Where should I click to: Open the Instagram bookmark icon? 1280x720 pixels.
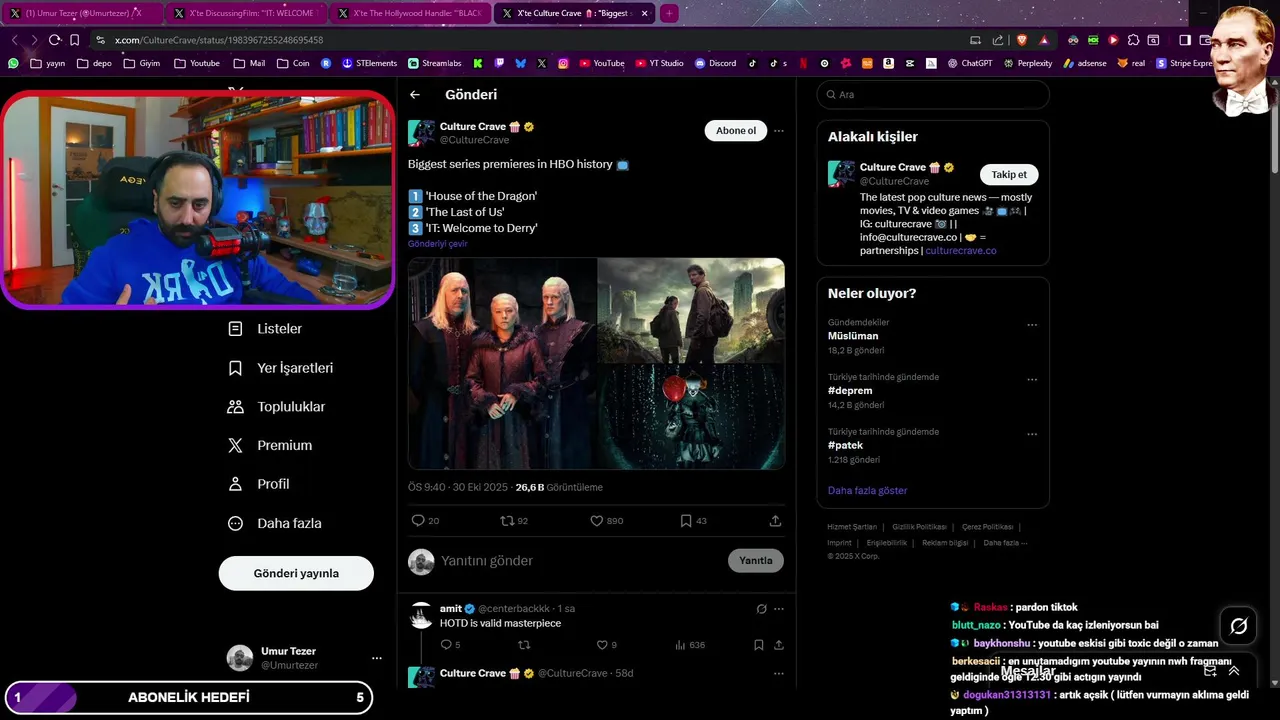pos(563,63)
